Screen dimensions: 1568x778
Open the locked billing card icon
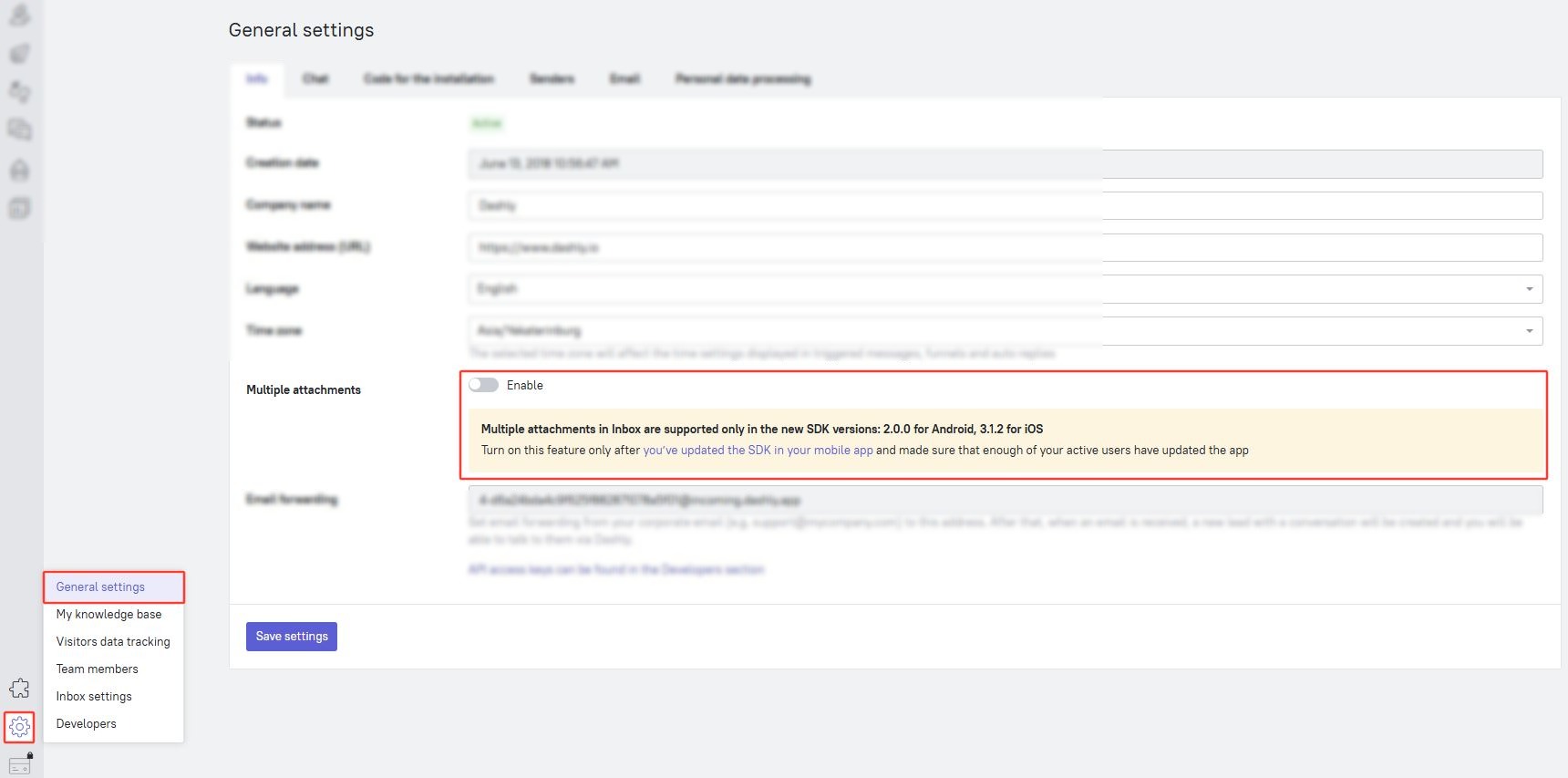(20, 764)
